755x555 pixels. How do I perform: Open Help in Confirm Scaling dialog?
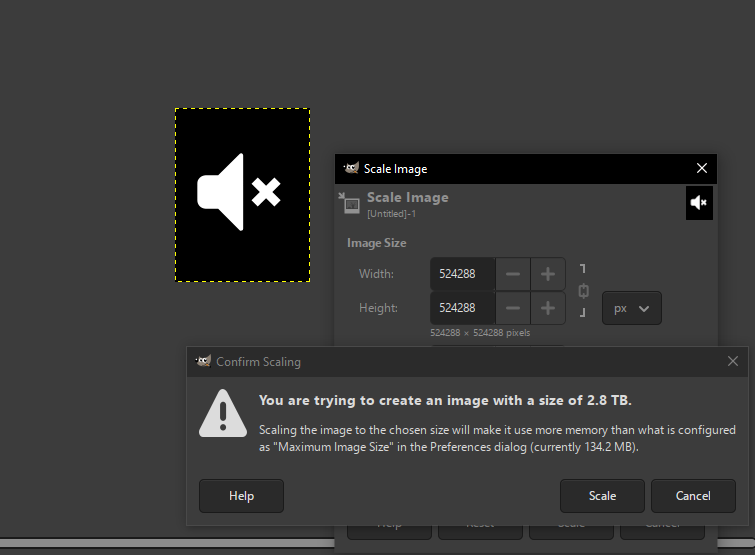241,496
